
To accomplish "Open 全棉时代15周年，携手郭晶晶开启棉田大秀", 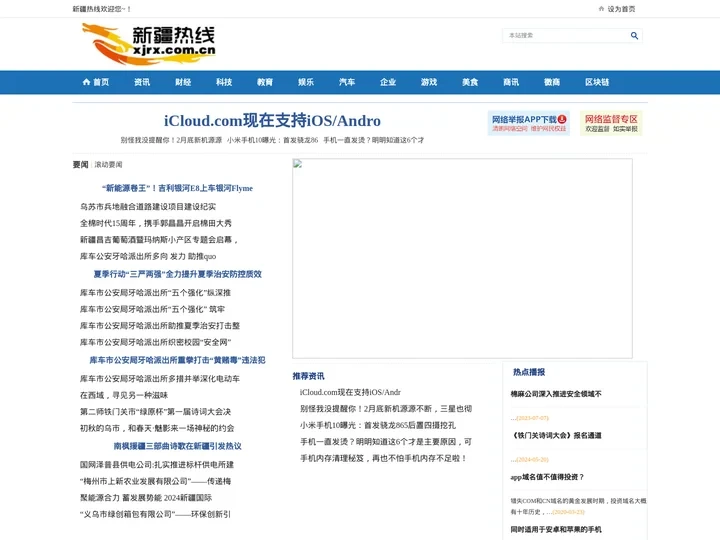I will [x=156, y=223].
